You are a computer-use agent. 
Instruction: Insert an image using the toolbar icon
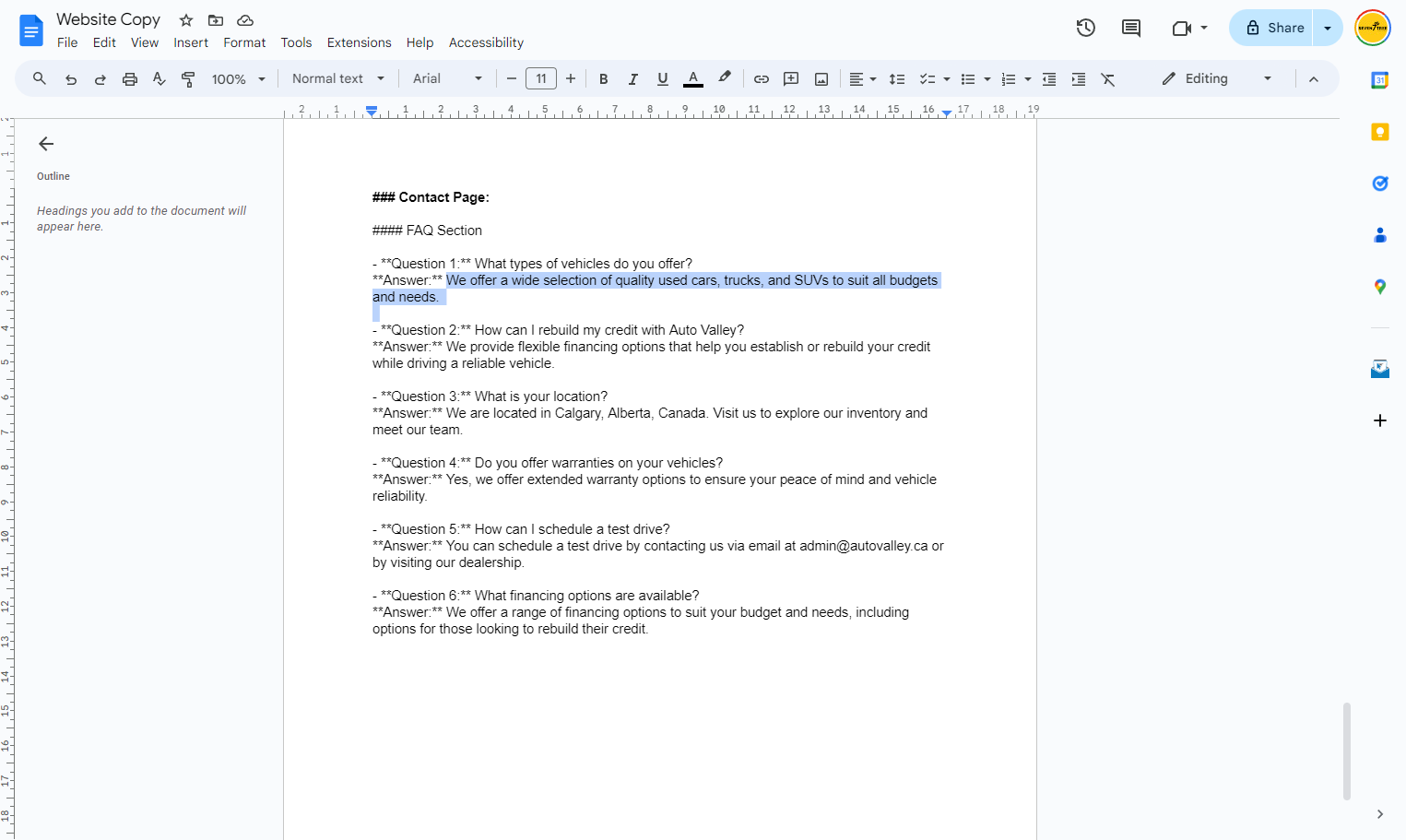821,79
